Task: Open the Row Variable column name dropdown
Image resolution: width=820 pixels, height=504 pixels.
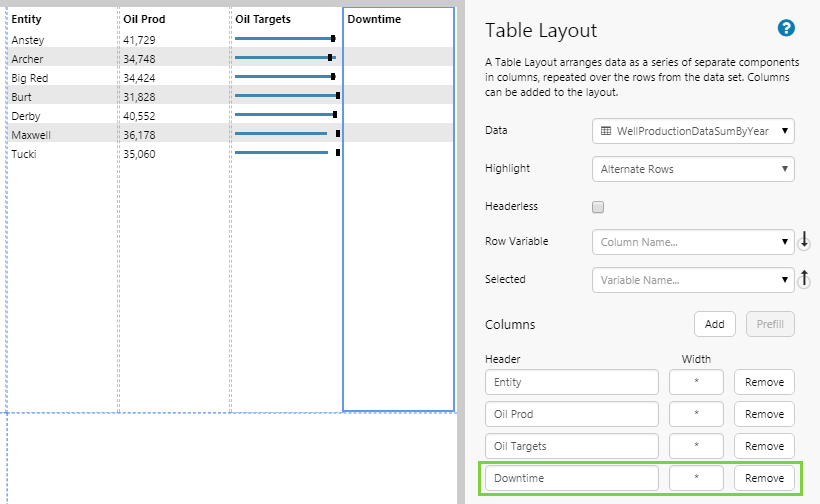Action: [x=693, y=242]
